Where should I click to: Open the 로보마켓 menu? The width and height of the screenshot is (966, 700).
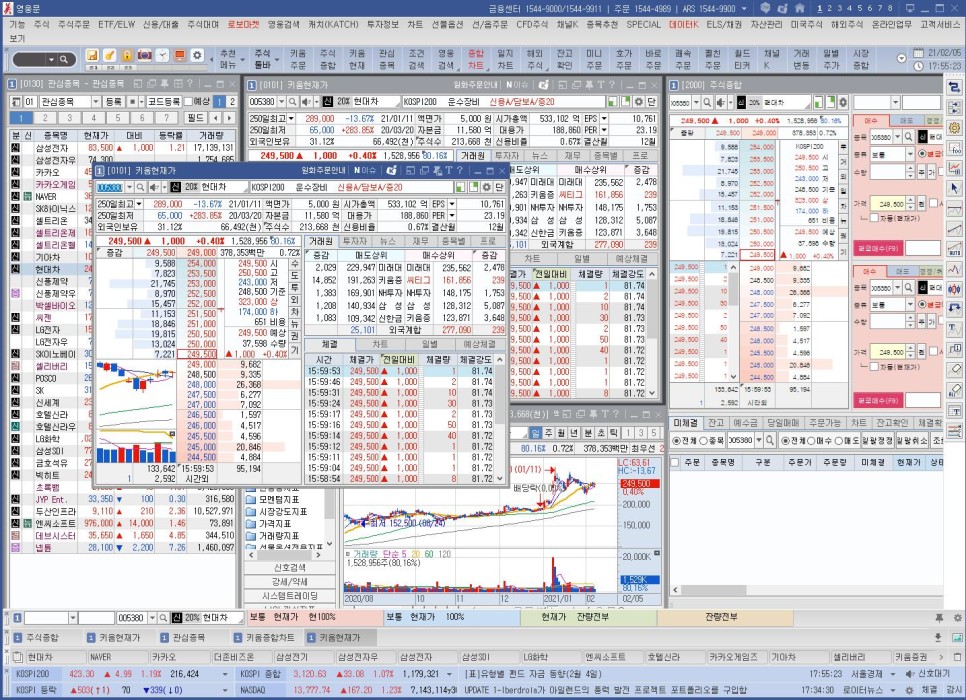[243, 25]
